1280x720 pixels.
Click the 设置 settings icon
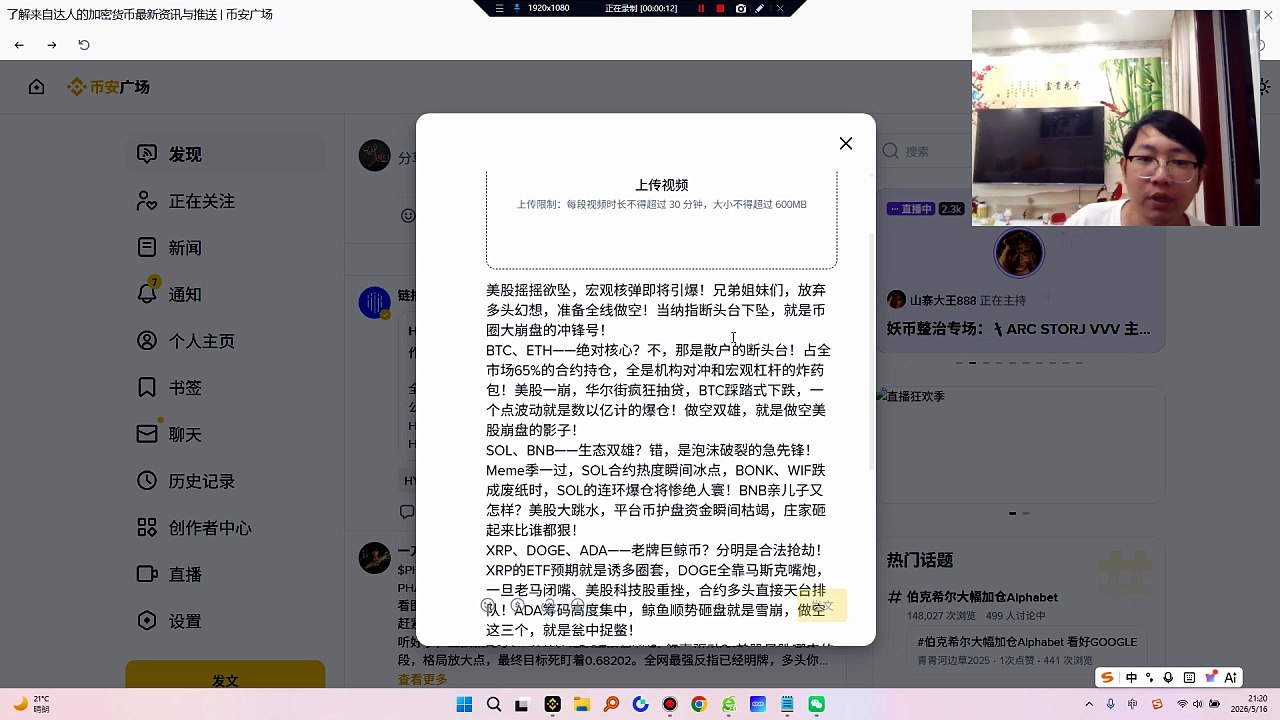click(x=147, y=621)
